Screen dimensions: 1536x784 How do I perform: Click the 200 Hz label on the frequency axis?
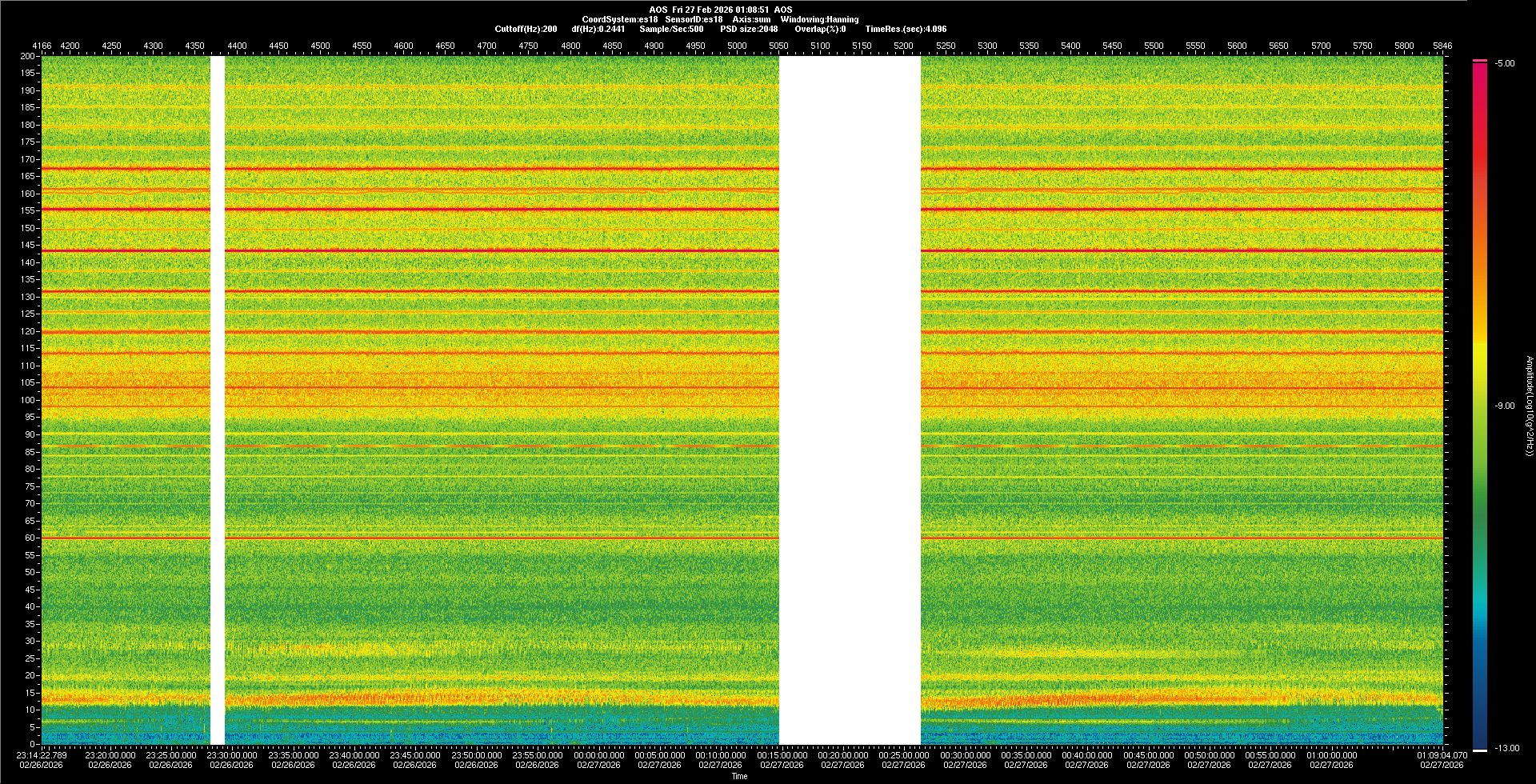click(28, 56)
